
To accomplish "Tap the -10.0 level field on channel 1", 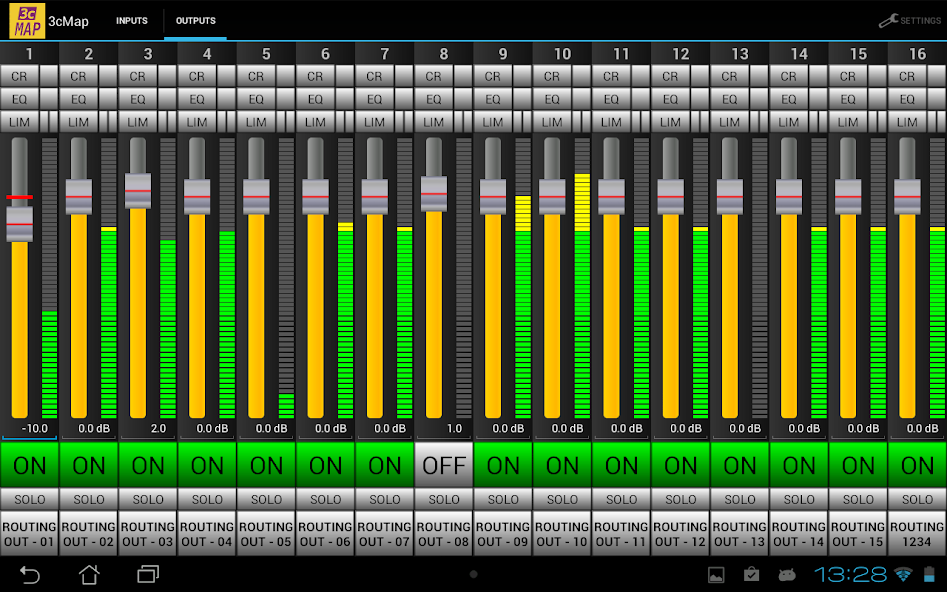I will click(30, 428).
